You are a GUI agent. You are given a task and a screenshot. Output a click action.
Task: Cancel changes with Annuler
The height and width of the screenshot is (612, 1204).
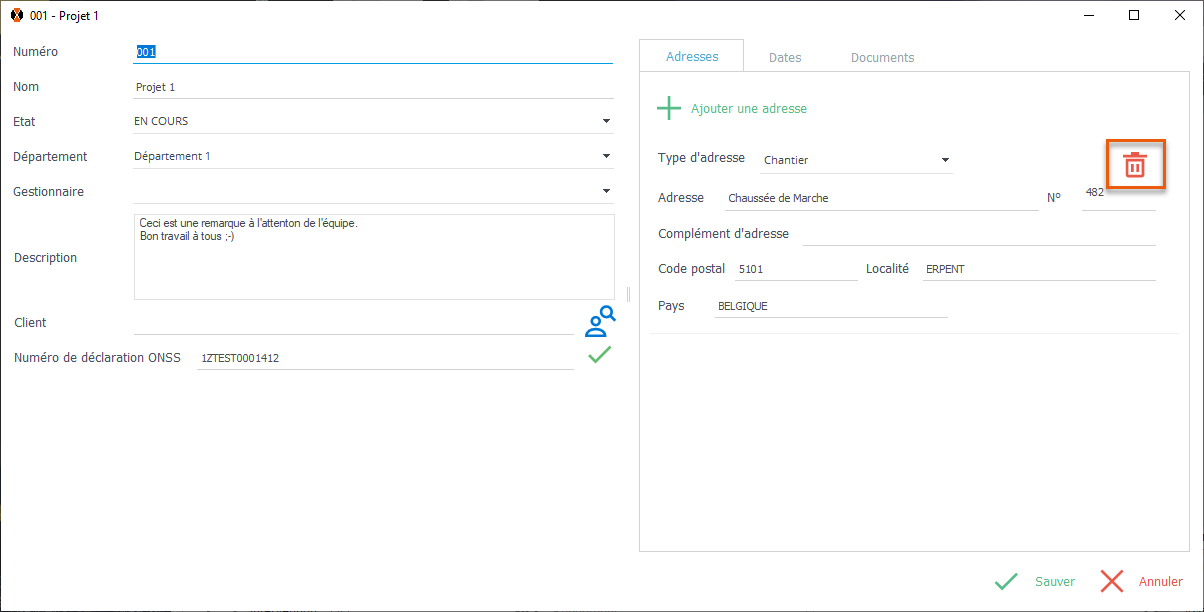point(1142,582)
